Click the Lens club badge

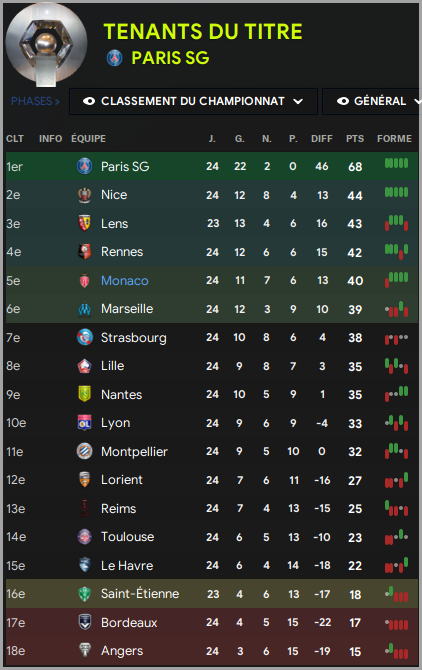[85, 223]
